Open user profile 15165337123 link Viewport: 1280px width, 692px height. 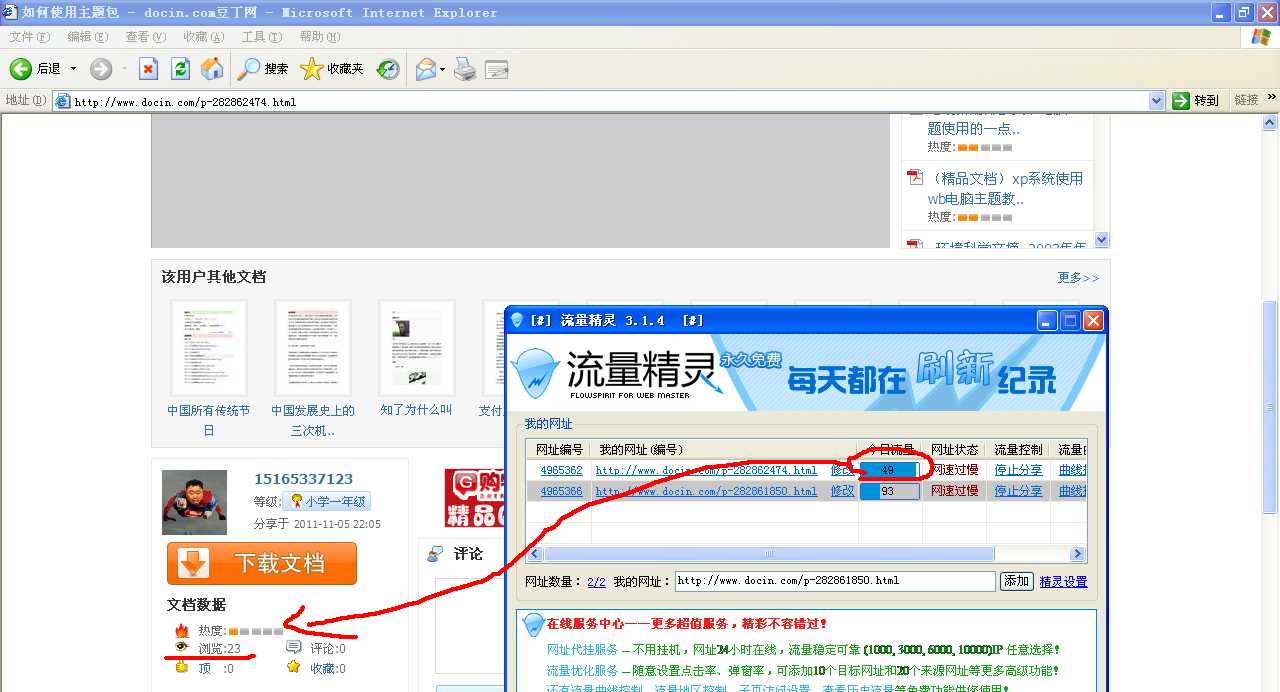click(303, 479)
